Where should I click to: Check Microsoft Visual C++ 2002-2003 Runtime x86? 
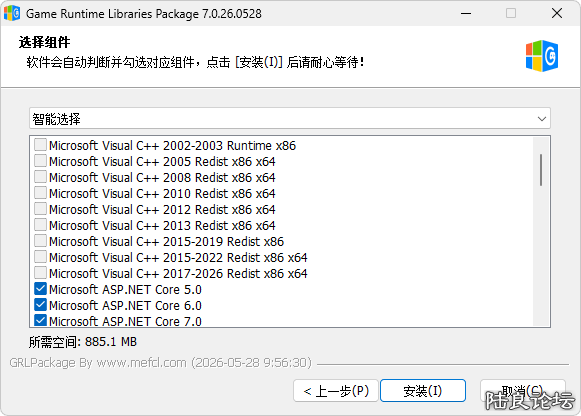(x=40, y=145)
